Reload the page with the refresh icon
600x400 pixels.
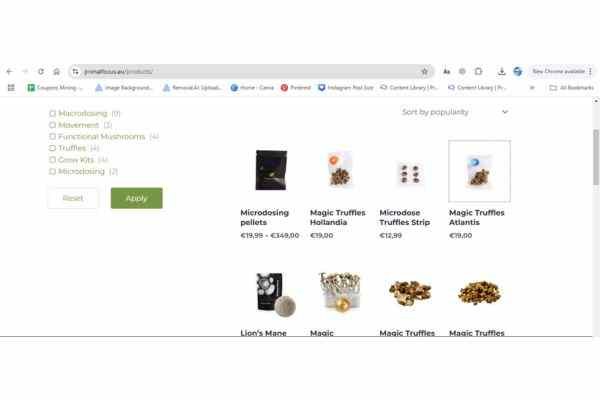(x=41, y=72)
